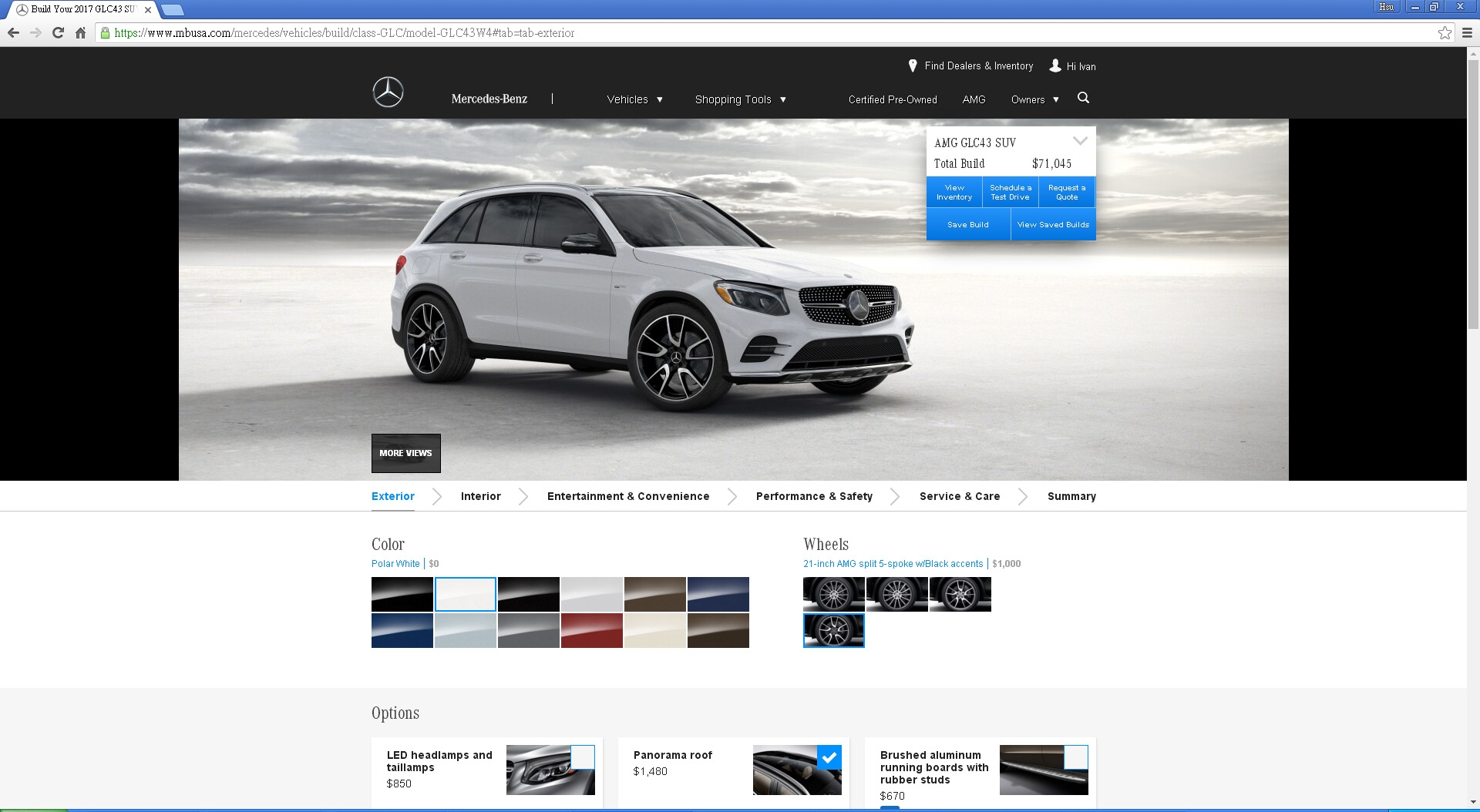This screenshot has height=812, width=1480.
Task: Open the Chrome menu hamburger icon
Action: (1468, 32)
